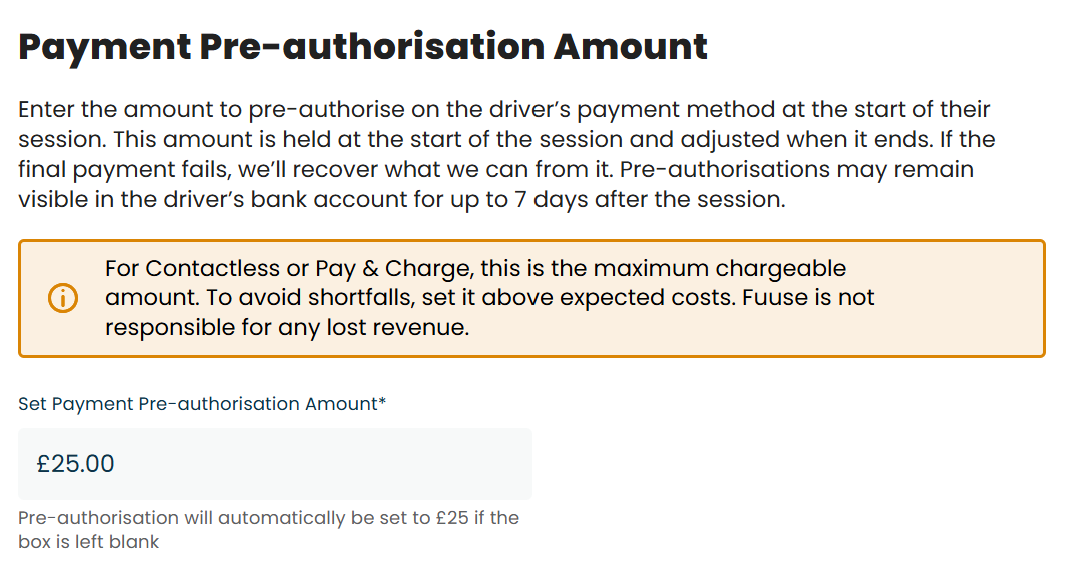Click the required asterisk on the field label
The height and width of the screenshot is (584, 1066).
click(x=382, y=404)
